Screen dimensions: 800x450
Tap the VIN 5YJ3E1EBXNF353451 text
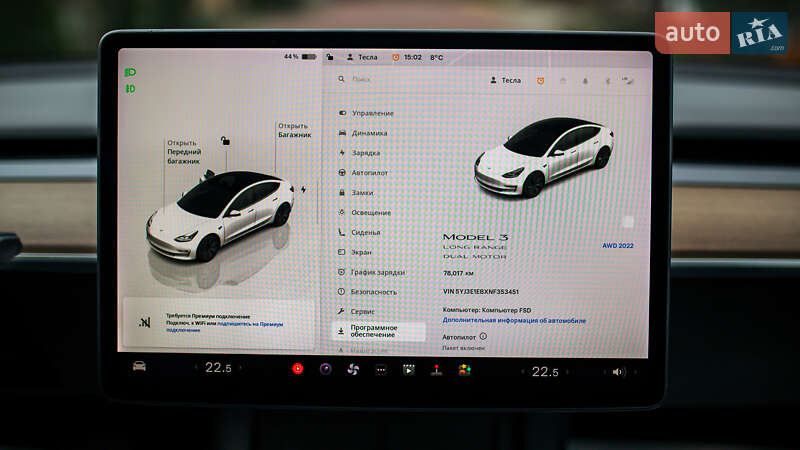click(x=481, y=292)
